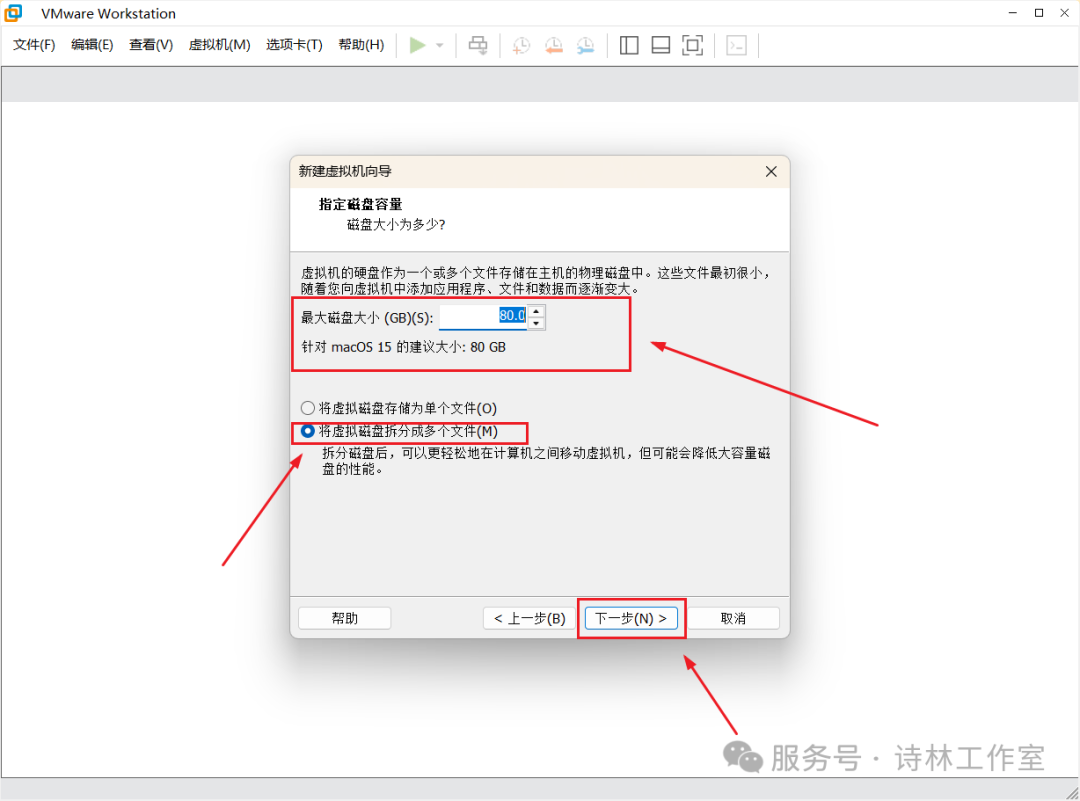Open the 帮助(H) menu

pyautogui.click(x=361, y=45)
